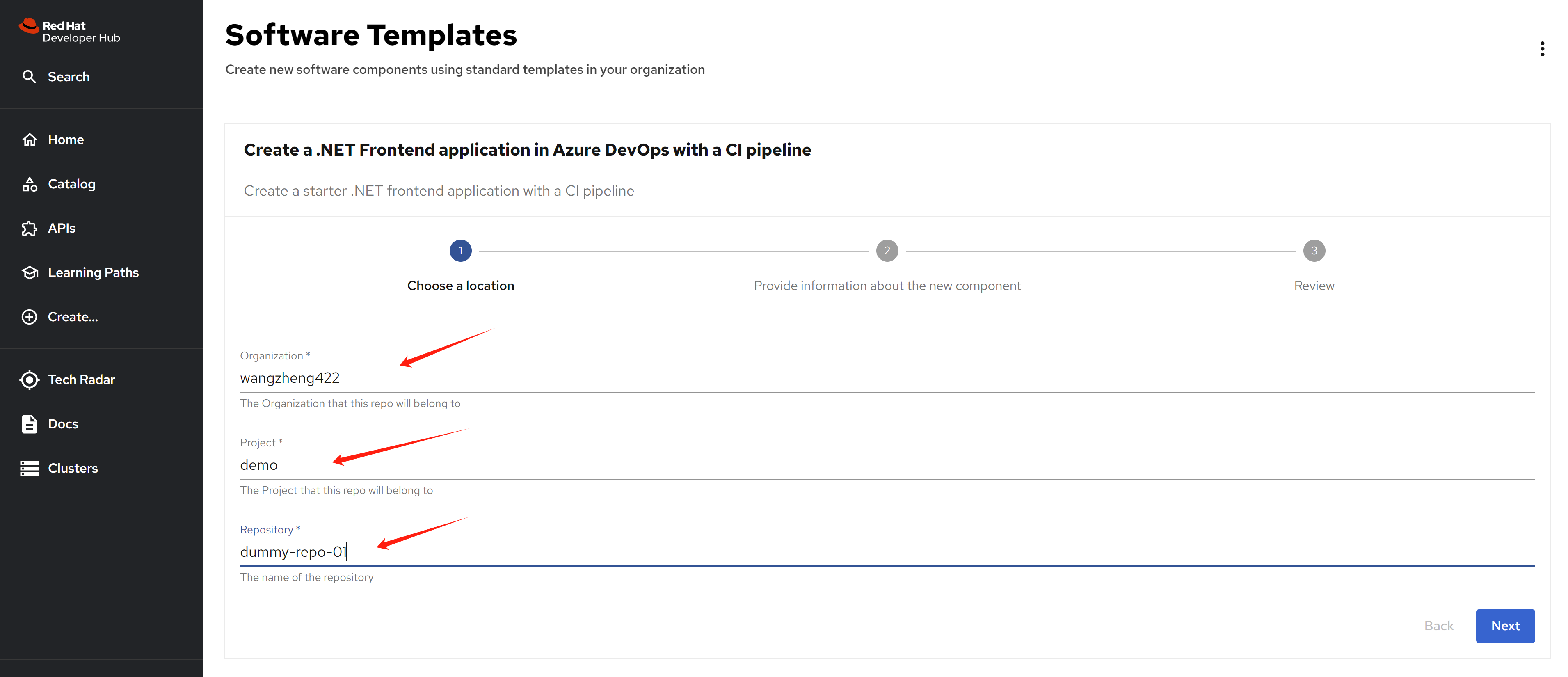The height and width of the screenshot is (677, 1568).
Task: Select step 3 Review circle
Action: tap(1314, 251)
